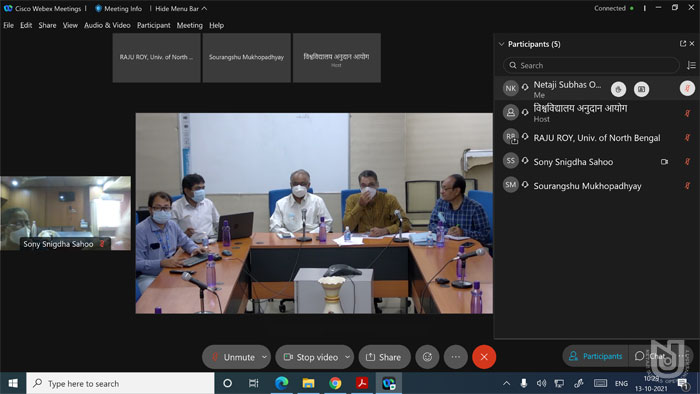Viewport: 700px width, 394px height.
Task: Click camera icon on Sony Snigdha Sahoo row
Action: 665,162
